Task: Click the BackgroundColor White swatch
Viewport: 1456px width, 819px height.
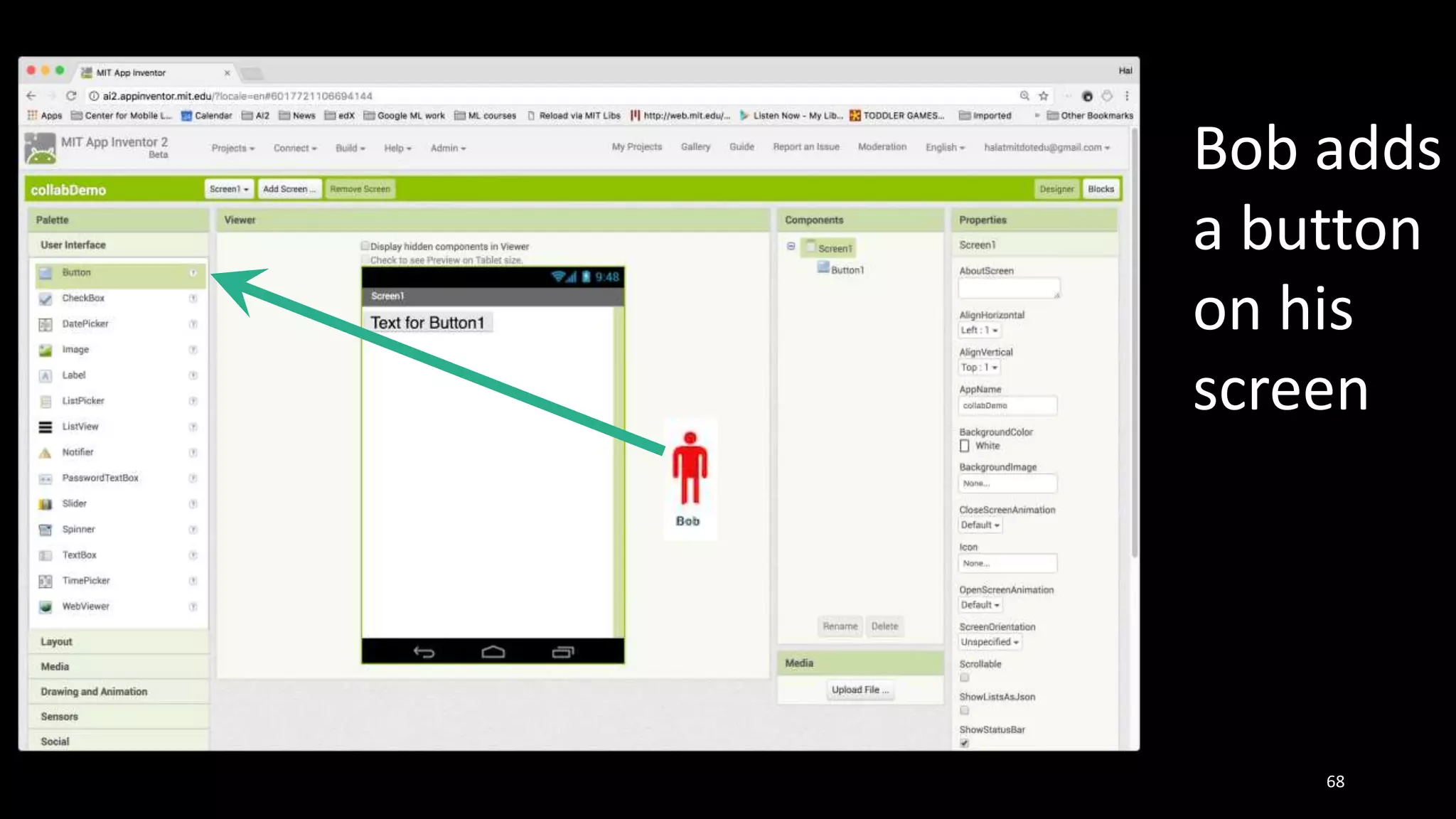Action: click(965, 446)
